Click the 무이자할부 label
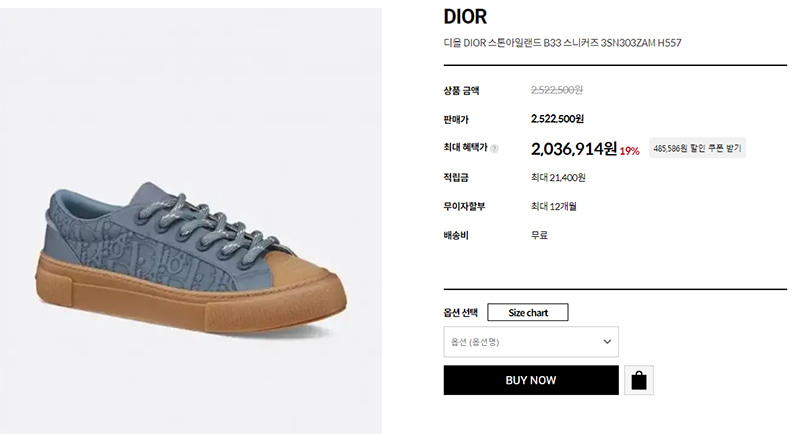 coord(464,207)
